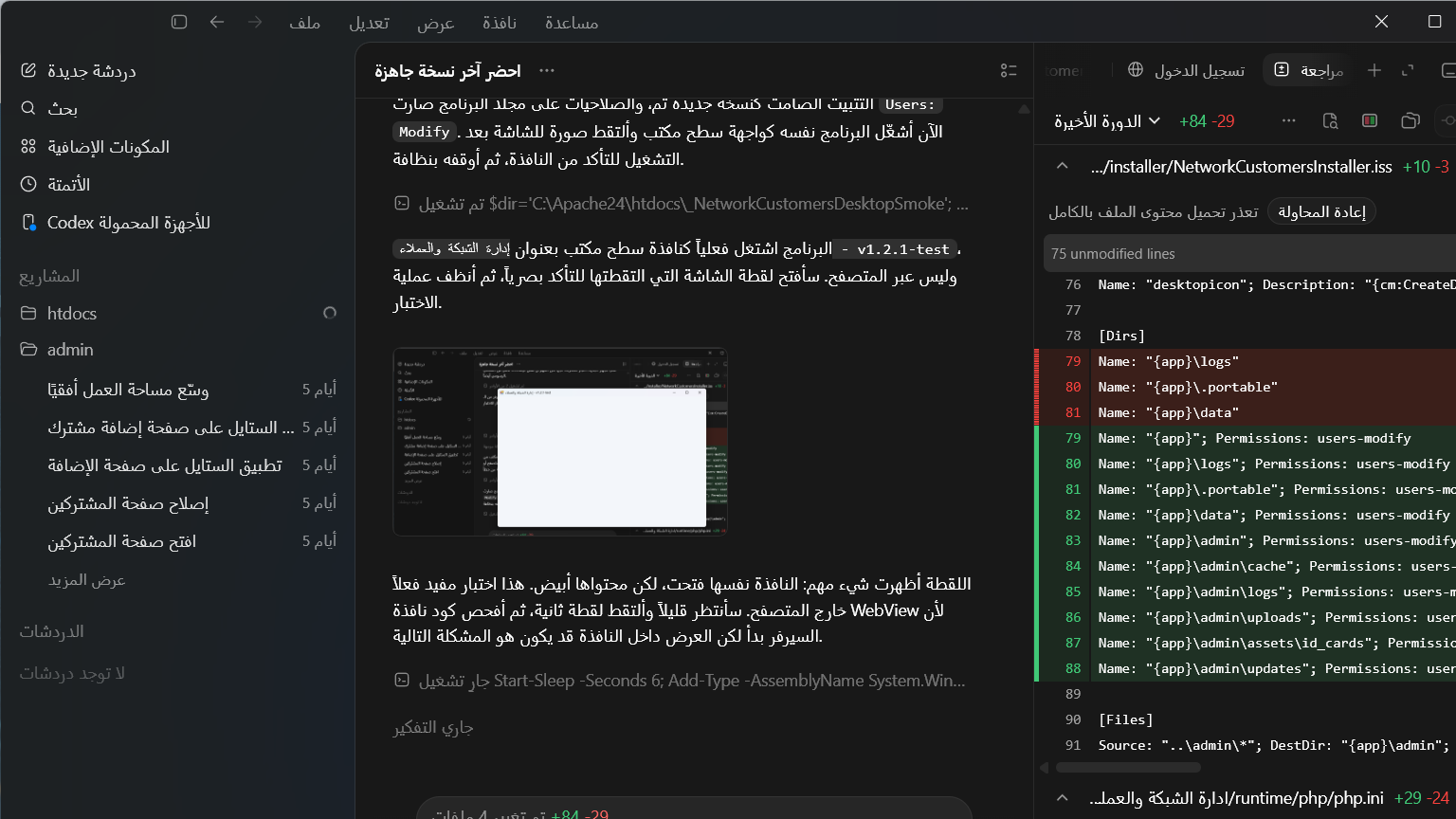Viewport: 1456px width, 819px height.
Task: Open the automation (الأتمتة) section
Action: (55, 185)
